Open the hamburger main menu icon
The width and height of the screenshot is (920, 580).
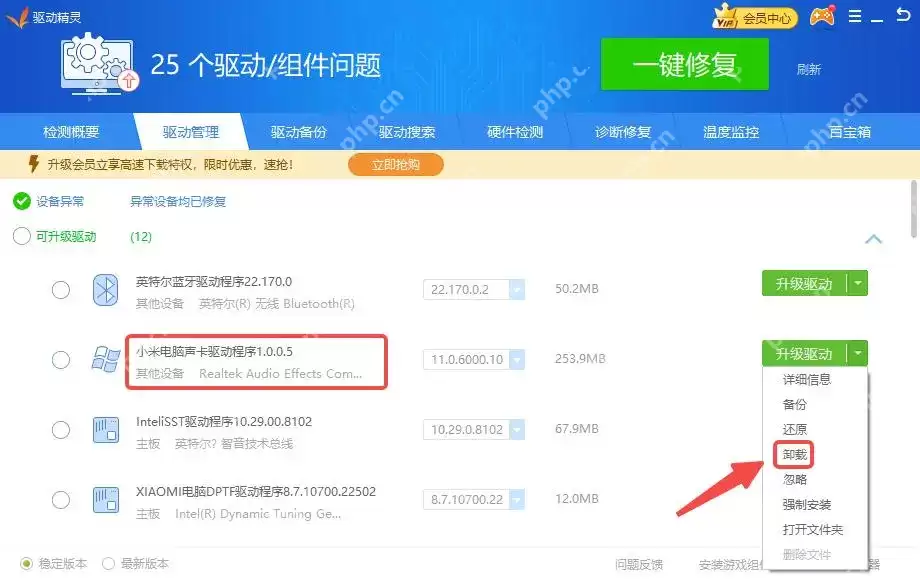tap(855, 16)
